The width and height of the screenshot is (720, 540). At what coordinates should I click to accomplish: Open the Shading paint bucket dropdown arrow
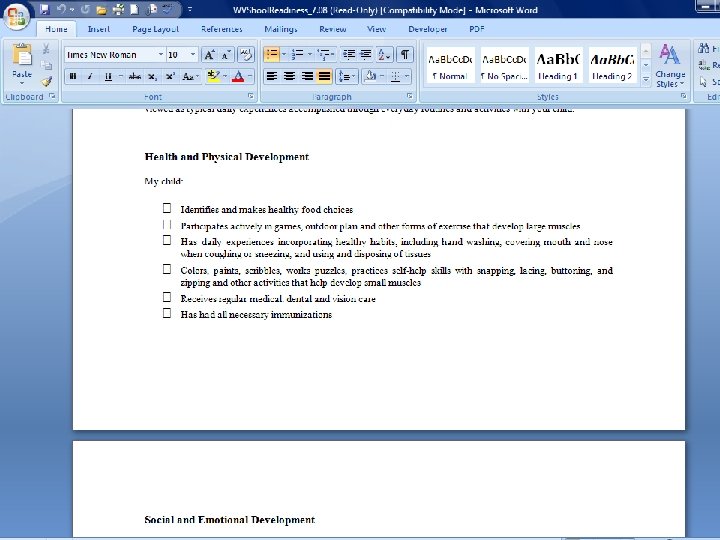(382, 77)
